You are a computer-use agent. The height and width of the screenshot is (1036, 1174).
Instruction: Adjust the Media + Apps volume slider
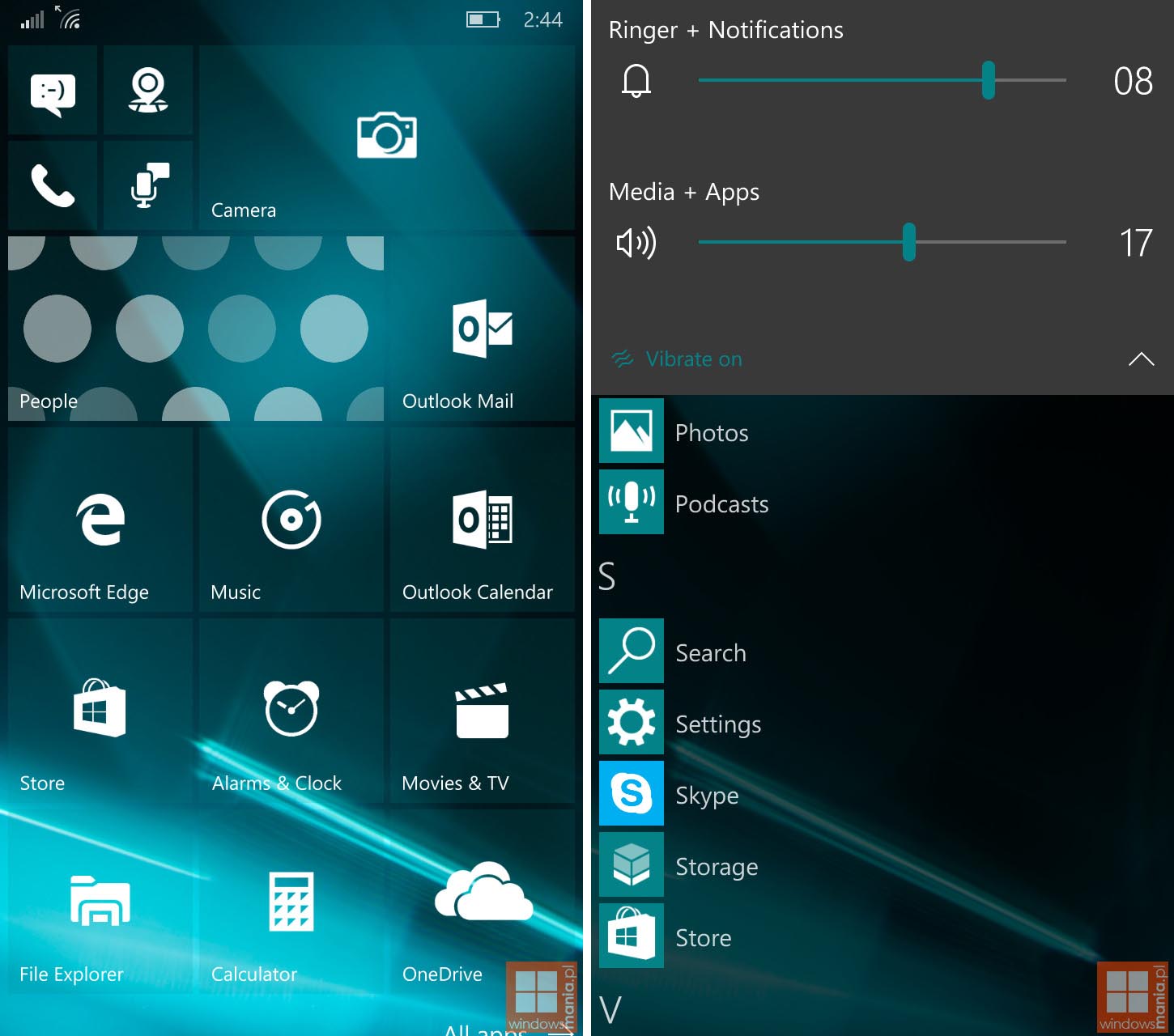pos(883,242)
